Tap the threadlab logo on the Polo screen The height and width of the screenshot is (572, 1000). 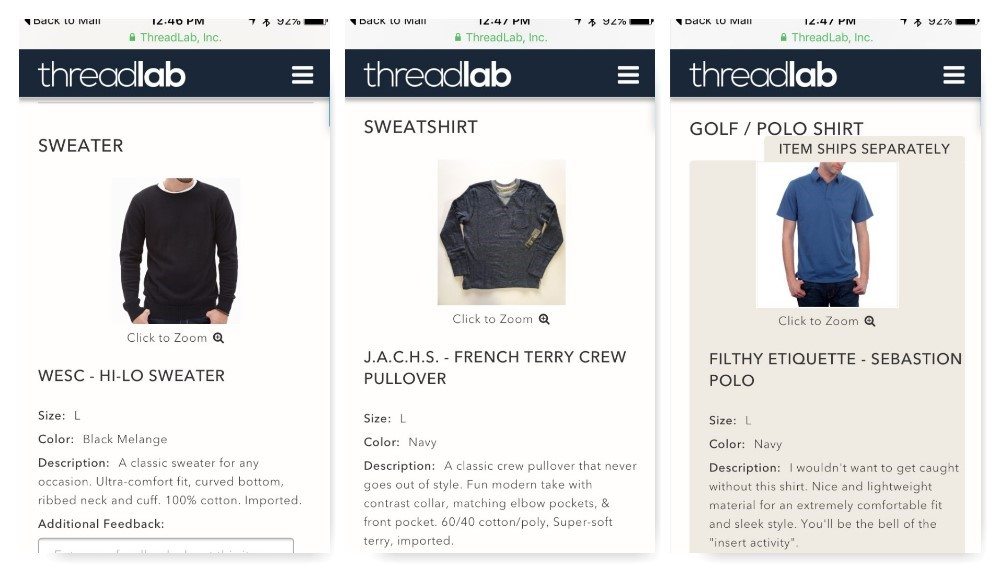pos(763,75)
